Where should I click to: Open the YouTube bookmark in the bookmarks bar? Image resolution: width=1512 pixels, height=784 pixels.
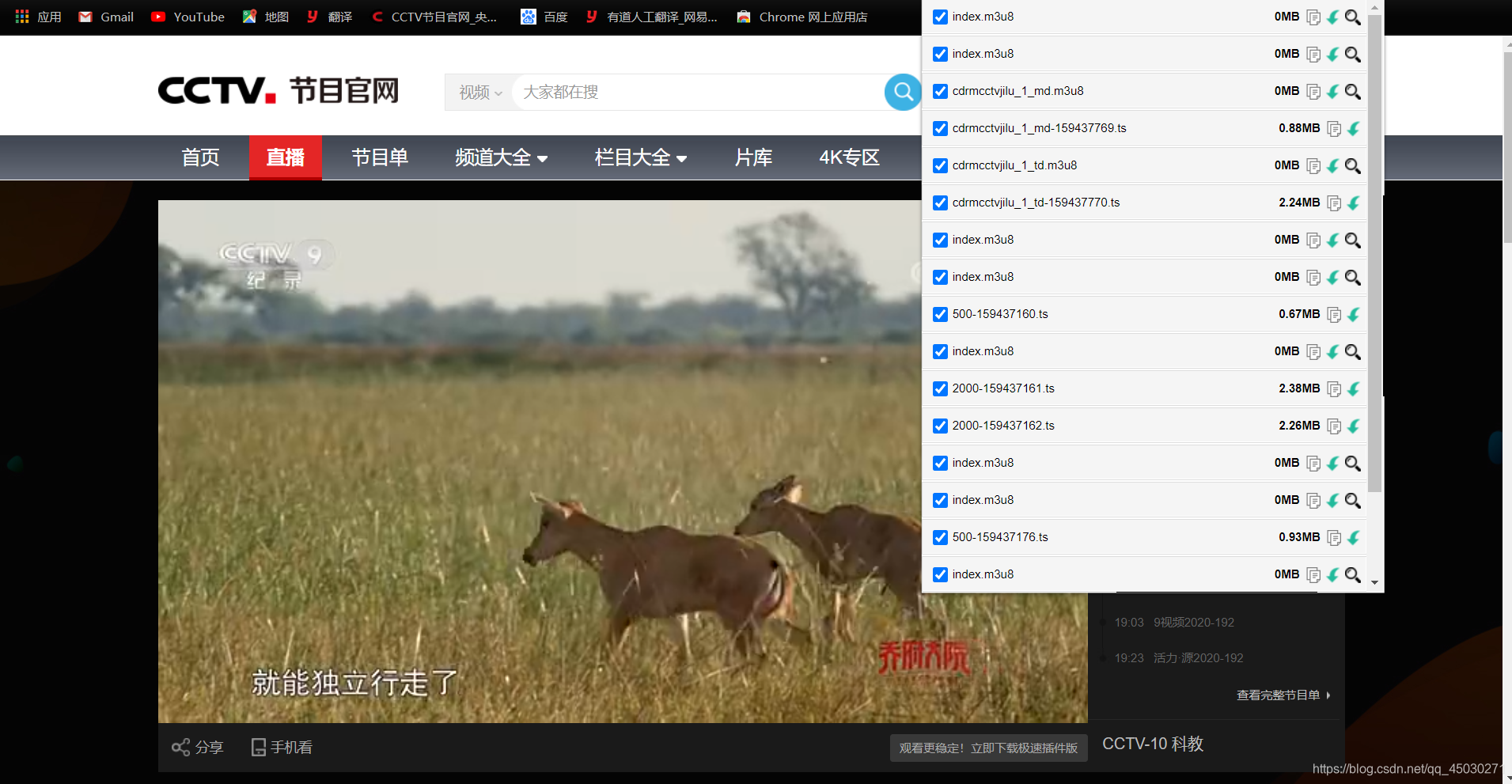(x=188, y=17)
